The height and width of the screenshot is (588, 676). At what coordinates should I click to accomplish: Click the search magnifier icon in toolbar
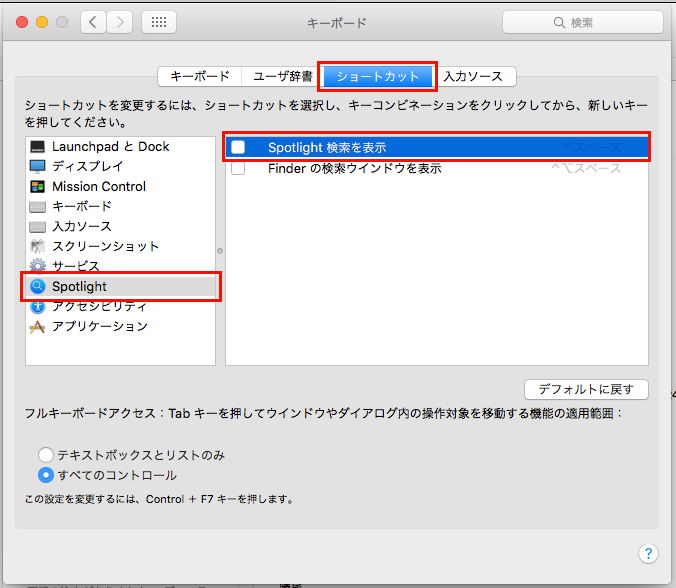pos(559,22)
